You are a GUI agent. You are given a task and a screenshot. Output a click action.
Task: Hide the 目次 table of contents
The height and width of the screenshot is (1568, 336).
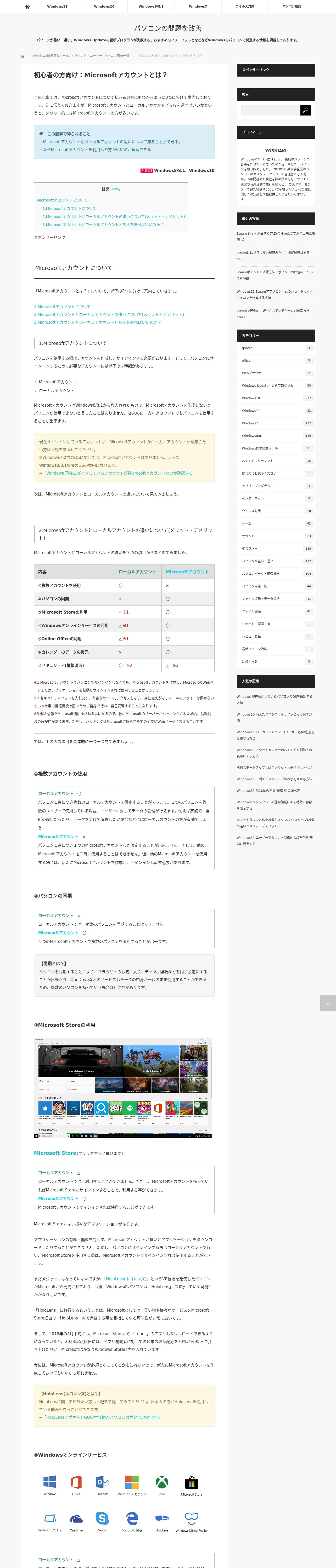(115, 189)
